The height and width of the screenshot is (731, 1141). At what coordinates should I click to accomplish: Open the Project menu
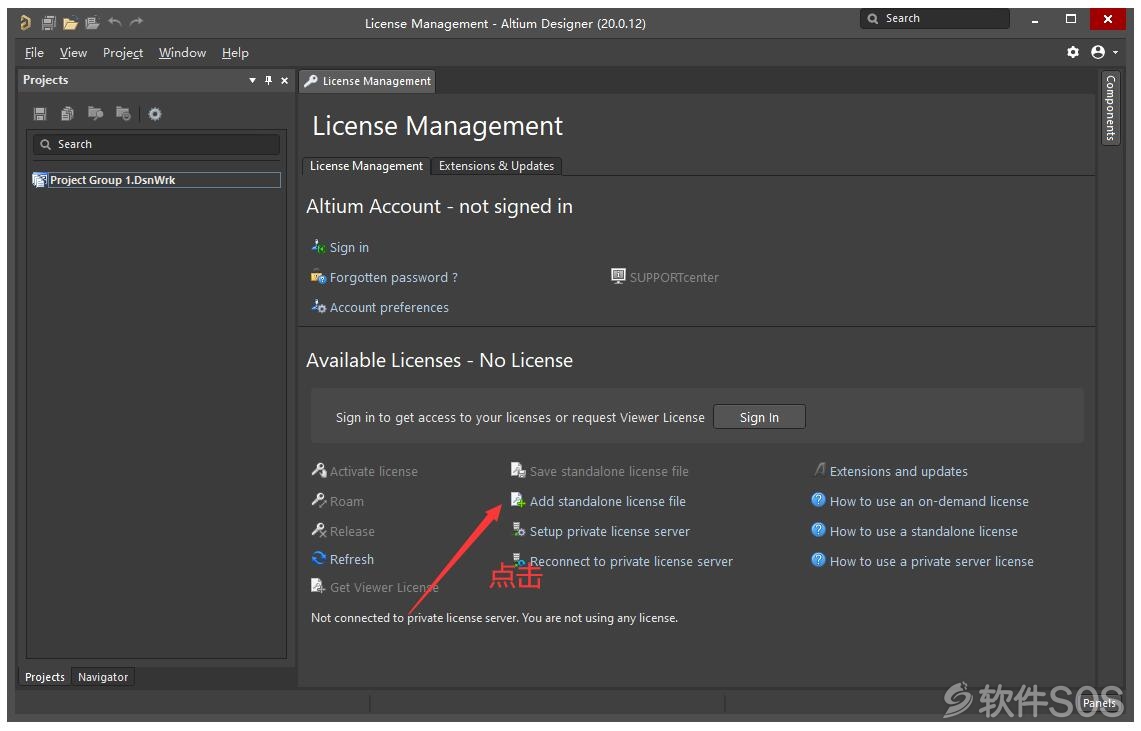coord(122,52)
